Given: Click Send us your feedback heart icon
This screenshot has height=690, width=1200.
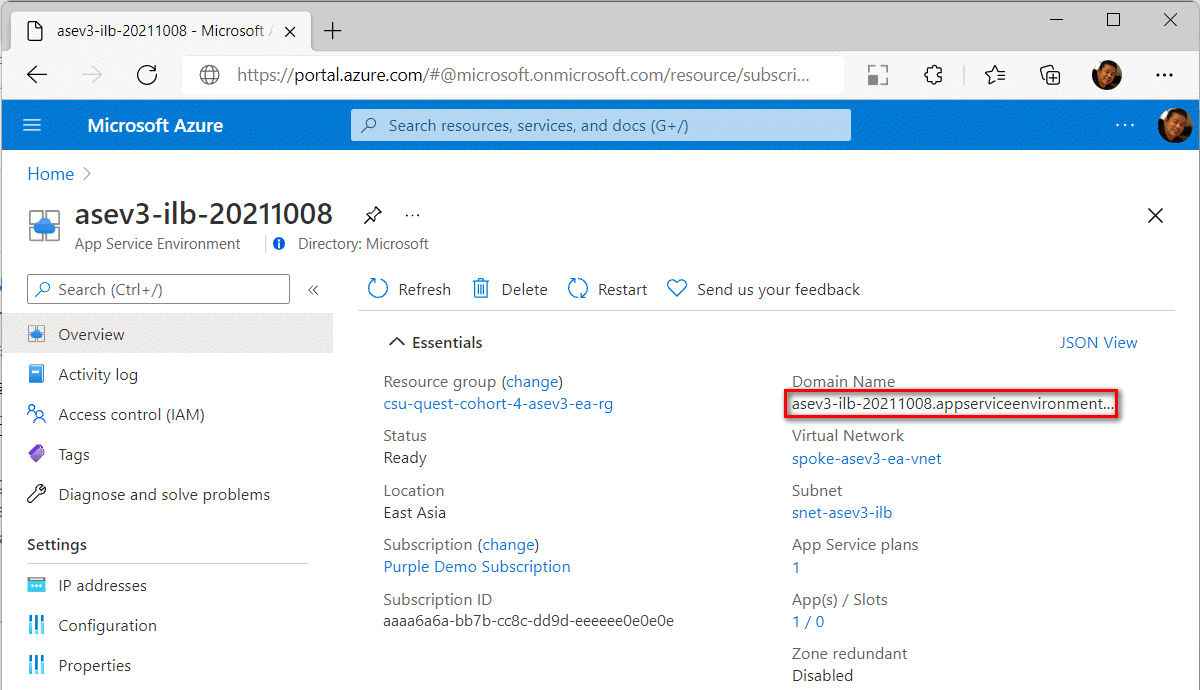Looking at the screenshot, I should (x=677, y=288).
